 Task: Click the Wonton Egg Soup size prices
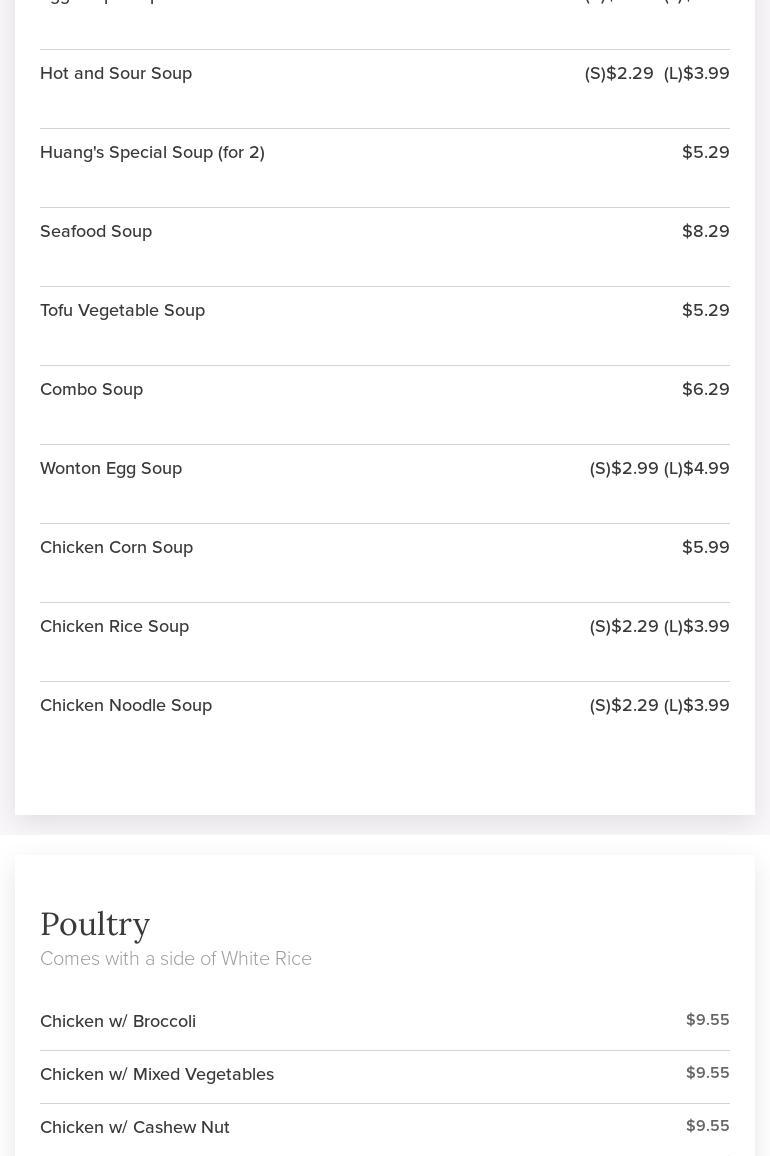[659, 468]
